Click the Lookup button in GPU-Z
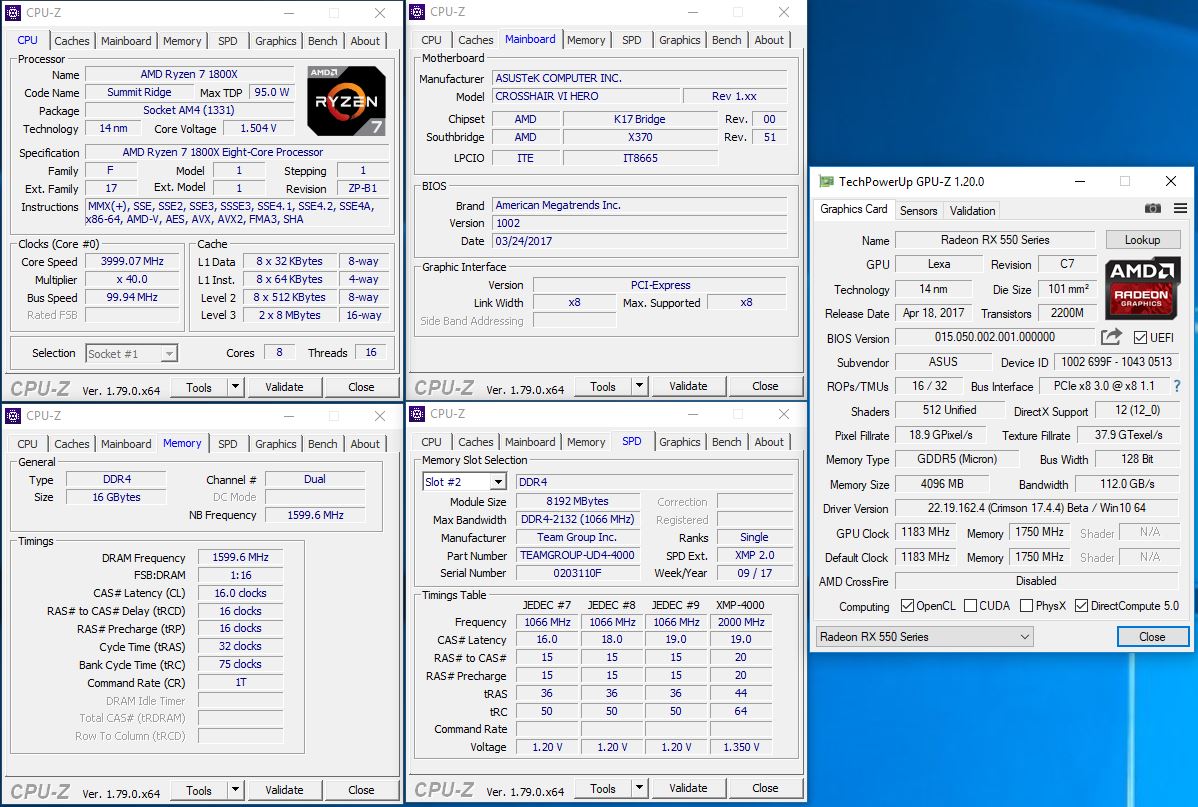1198x807 pixels. (x=1142, y=240)
